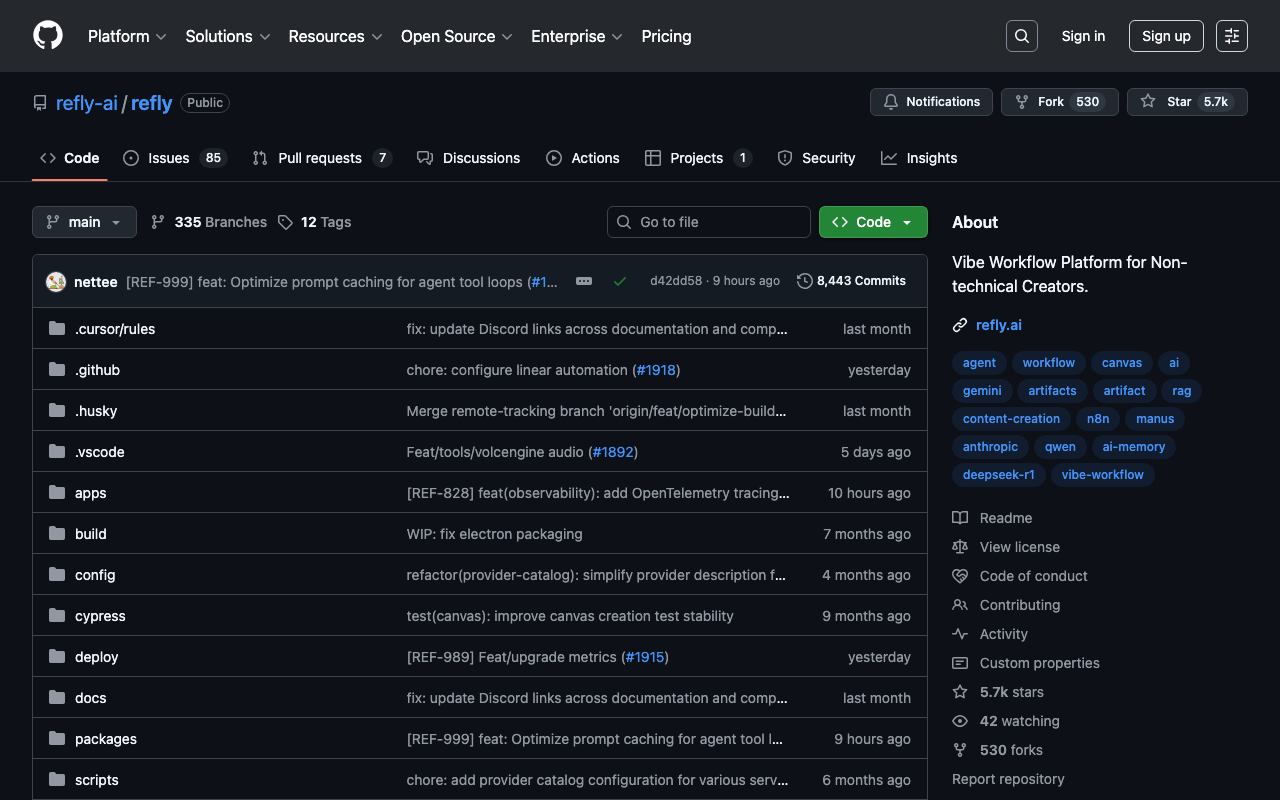Open the packages folder
Image resolution: width=1280 pixels, height=800 pixels.
(106, 739)
